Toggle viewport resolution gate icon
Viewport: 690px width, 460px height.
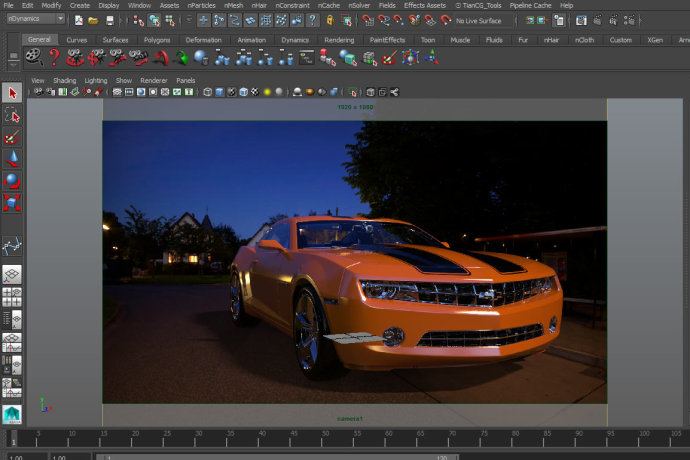point(141,92)
